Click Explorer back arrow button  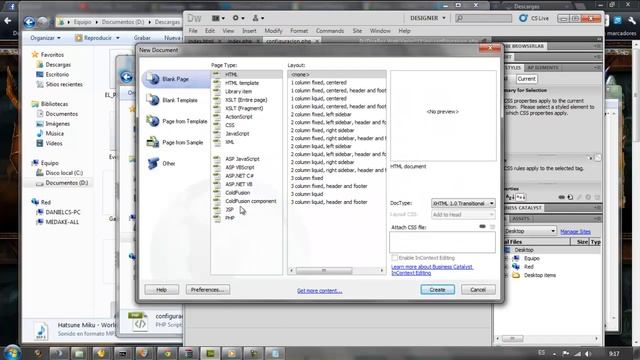(29, 22)
